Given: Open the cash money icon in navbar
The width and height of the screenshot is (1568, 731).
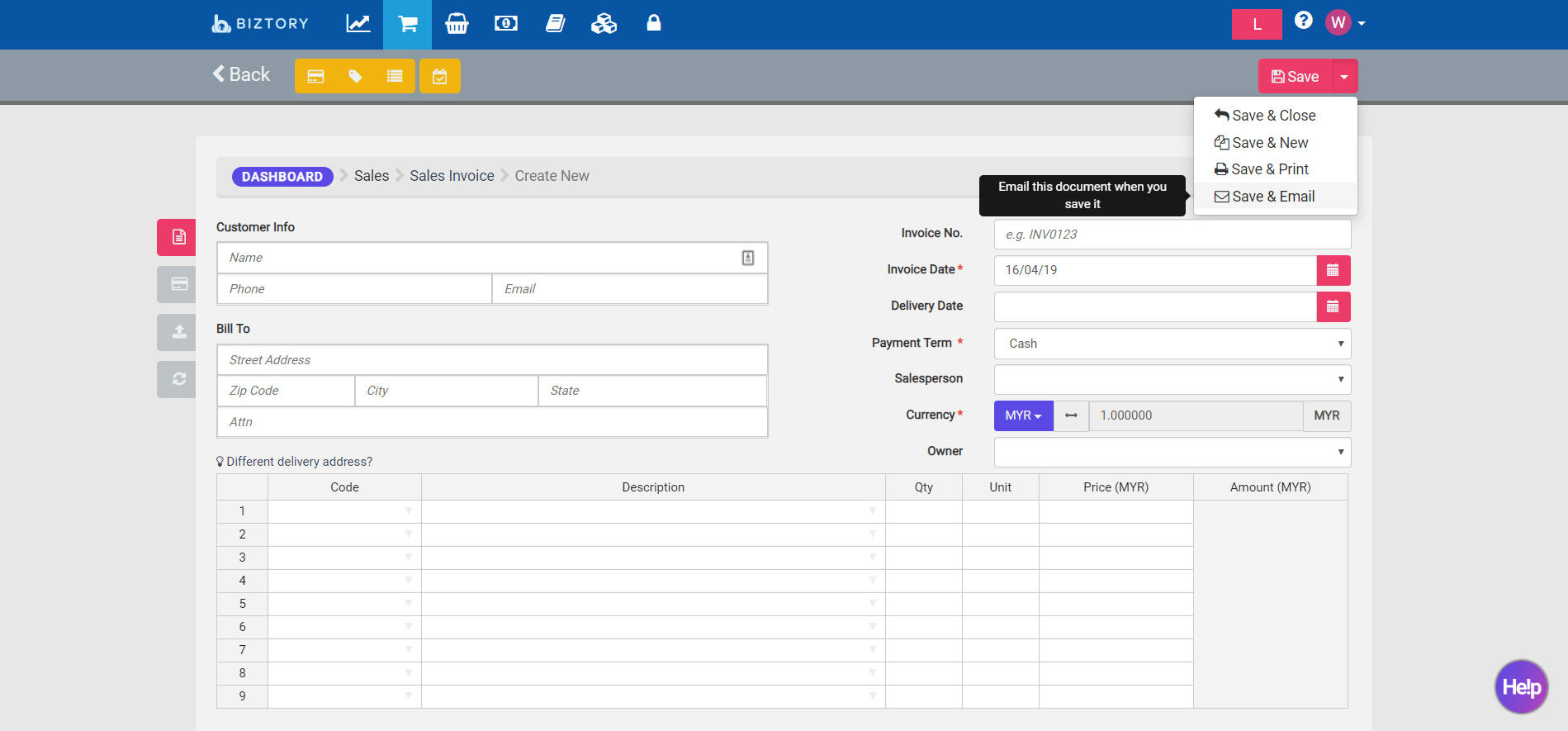Looking at the screenshot, I should coord(506,23).
